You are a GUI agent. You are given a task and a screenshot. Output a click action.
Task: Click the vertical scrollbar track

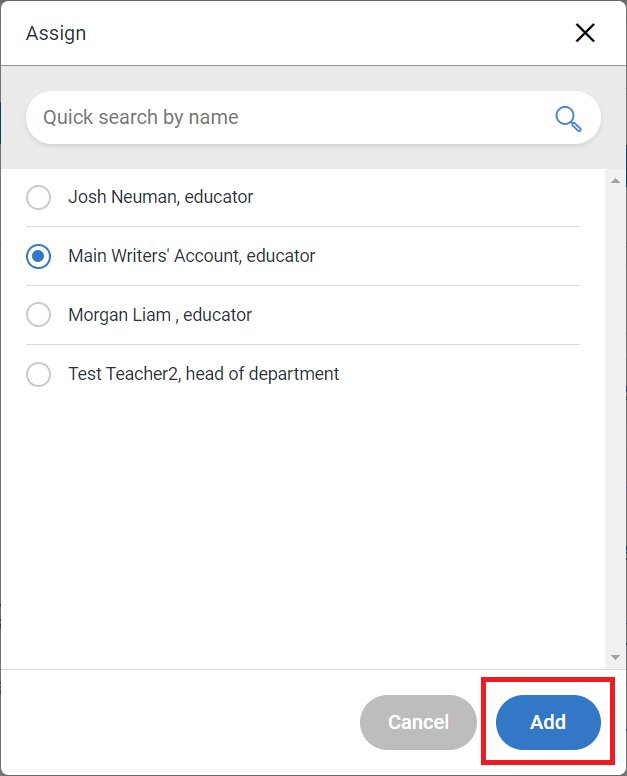(615, 419)
